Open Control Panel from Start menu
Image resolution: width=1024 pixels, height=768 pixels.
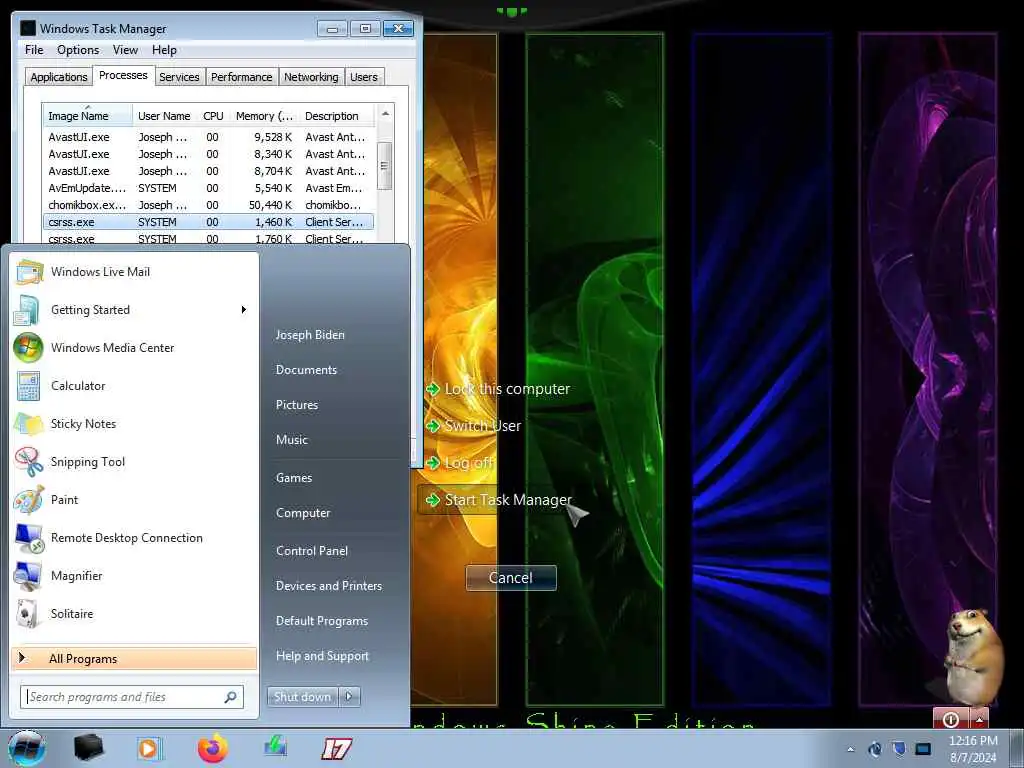point(312,551)
